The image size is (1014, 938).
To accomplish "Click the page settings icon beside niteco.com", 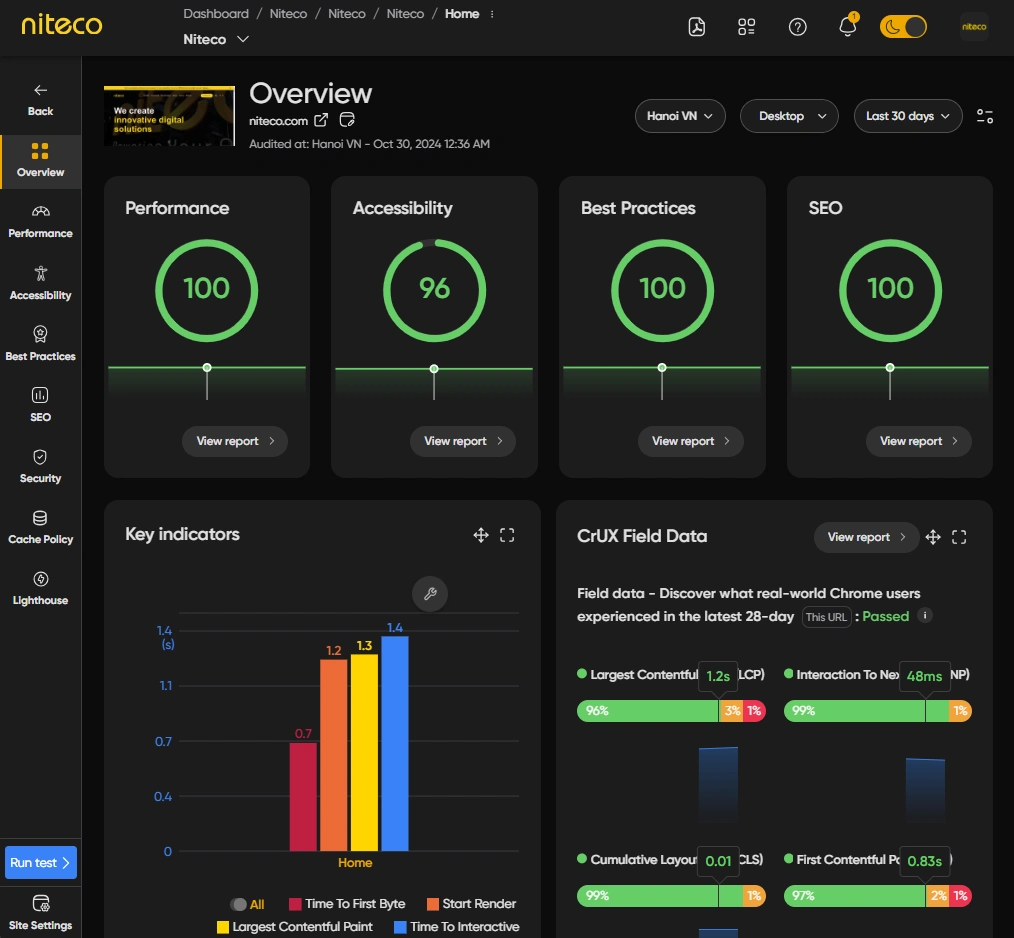I will [347, 120].
